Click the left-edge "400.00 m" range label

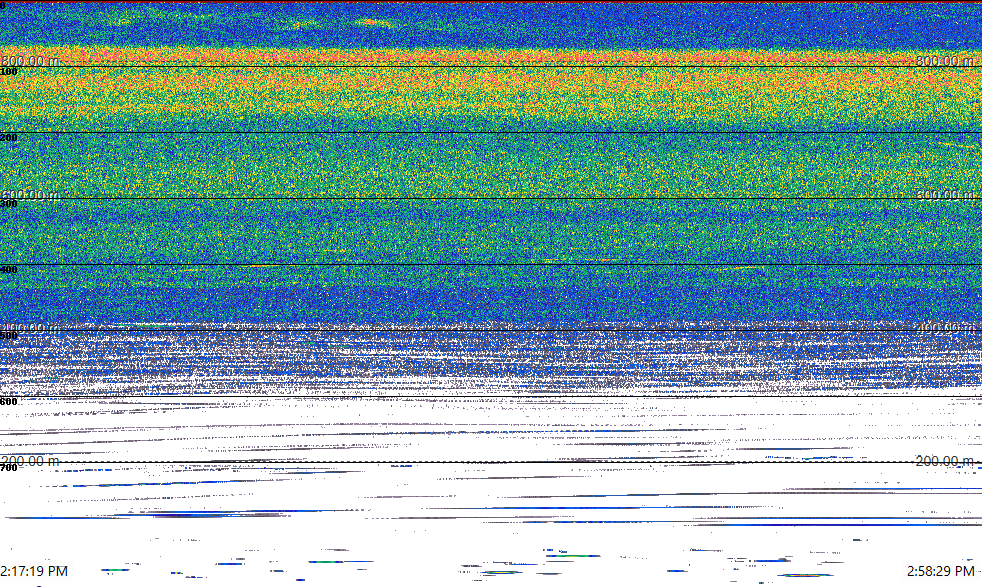point(30,328)
